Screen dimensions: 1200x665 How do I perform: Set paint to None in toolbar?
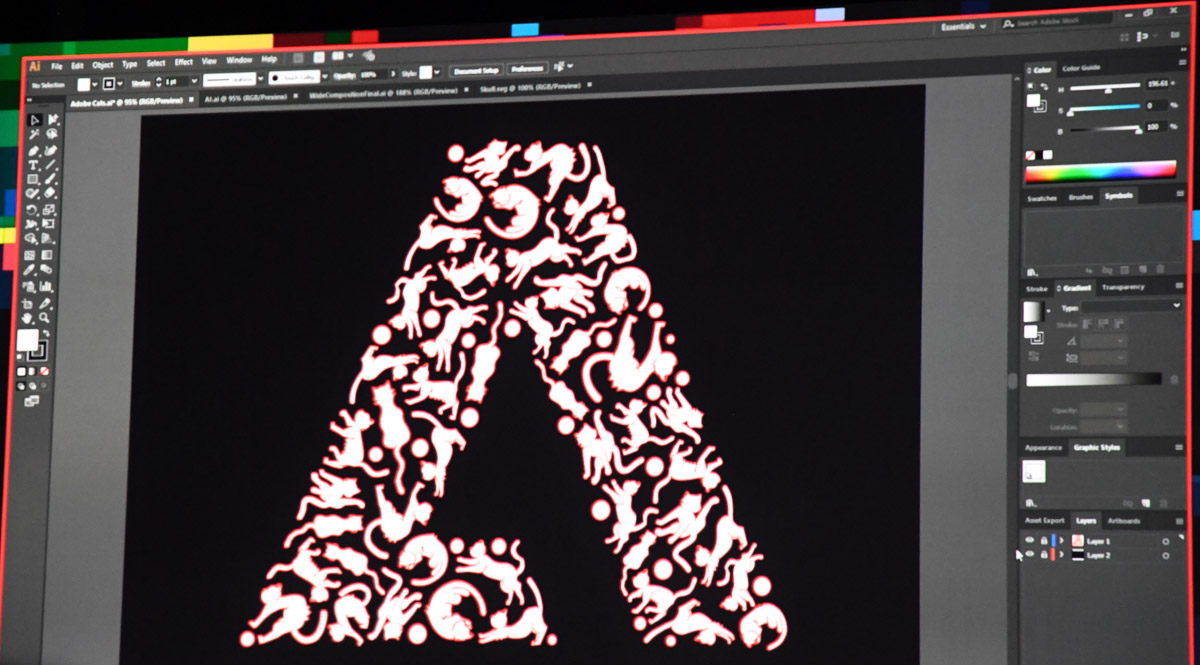tap(44, 371)
